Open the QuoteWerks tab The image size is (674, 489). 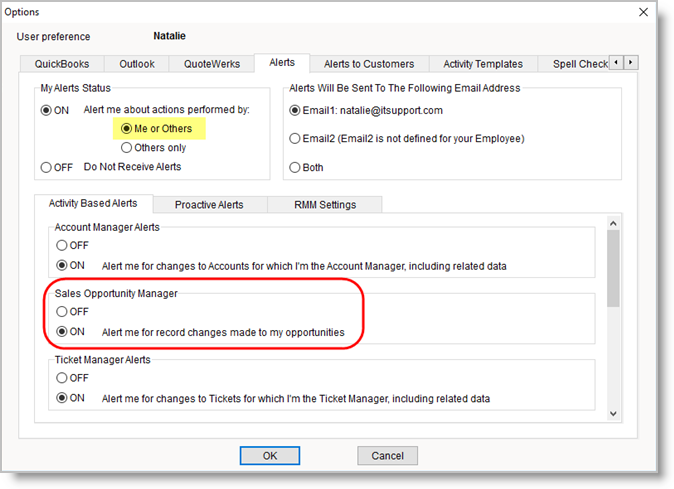tap(211, 64)
